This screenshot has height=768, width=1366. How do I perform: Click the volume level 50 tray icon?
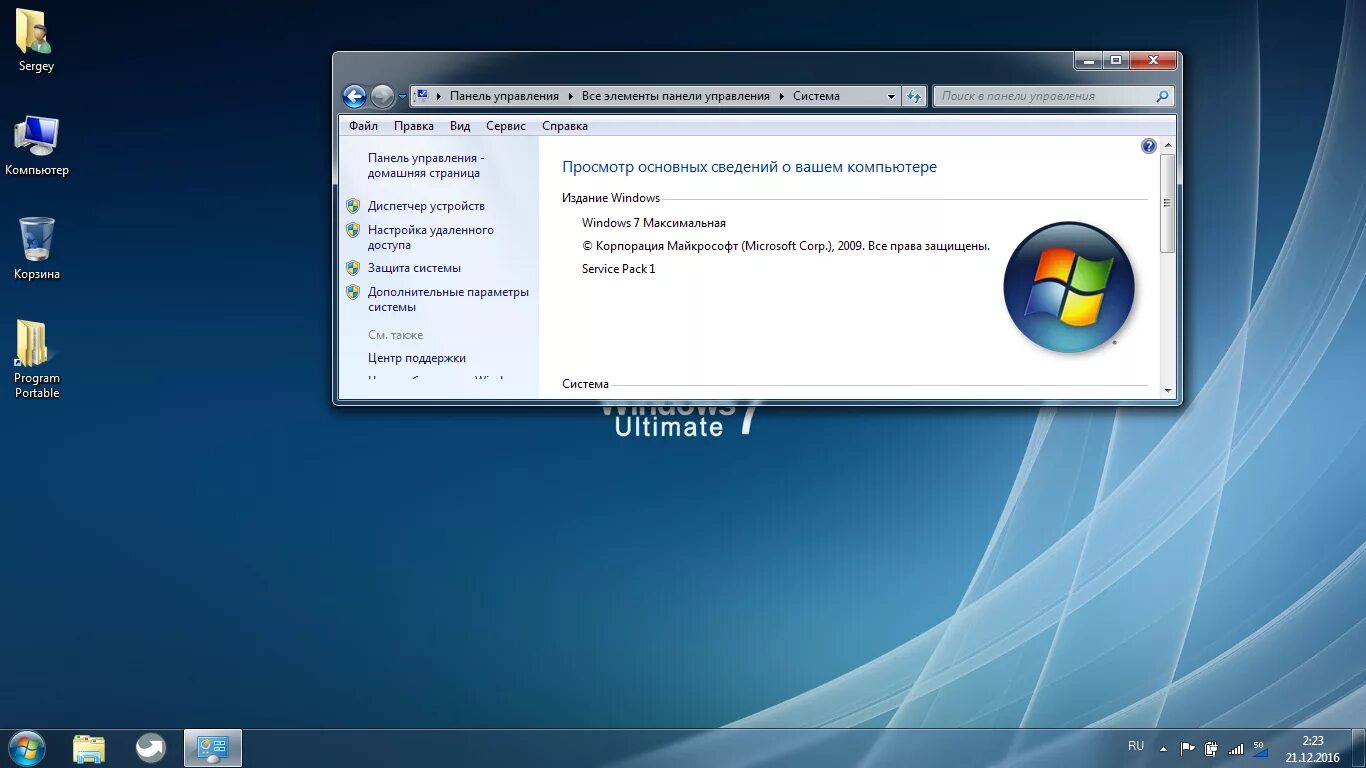click(1260, 748)
